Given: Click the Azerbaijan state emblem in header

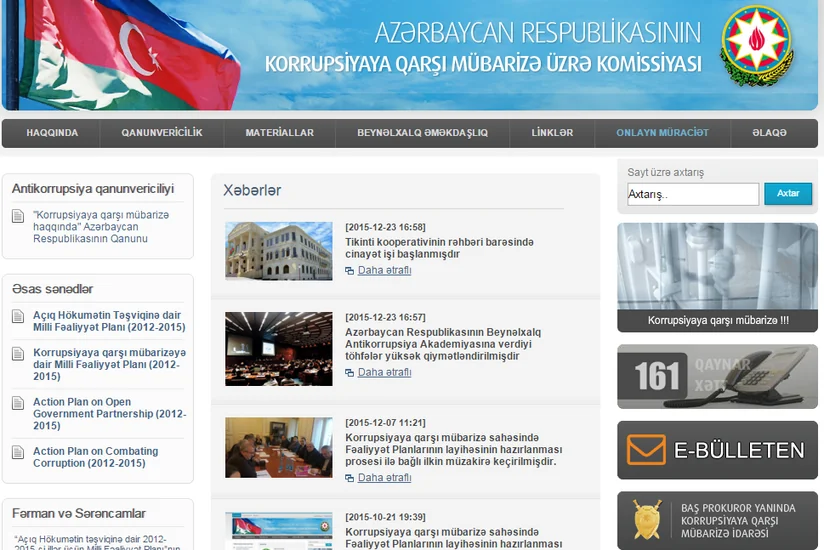Looking at the screenshot, I should (757, 46).
